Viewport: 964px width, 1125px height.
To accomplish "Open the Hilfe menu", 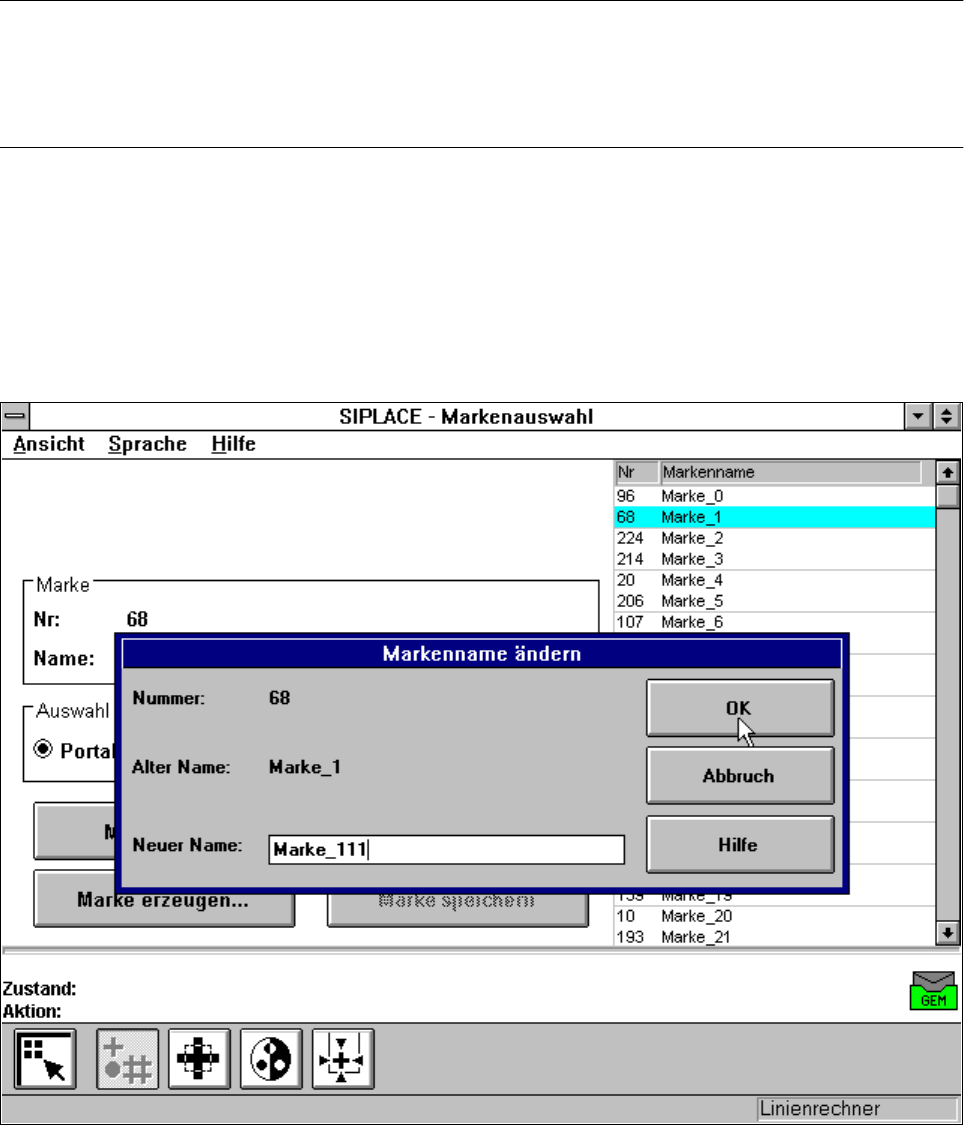I will [x=234, y=444].
